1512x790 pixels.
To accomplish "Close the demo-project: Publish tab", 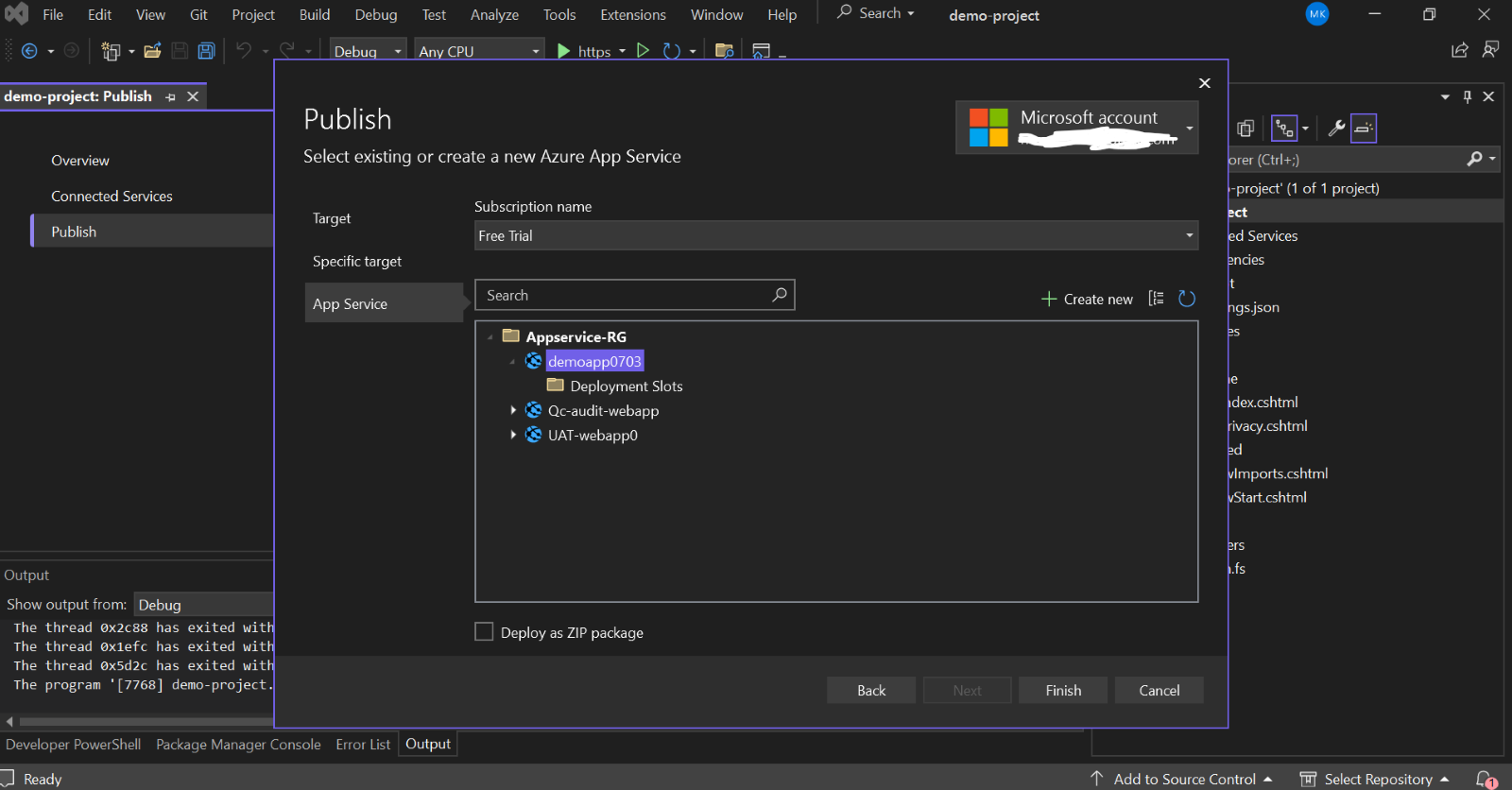I will tap(193, 96).
